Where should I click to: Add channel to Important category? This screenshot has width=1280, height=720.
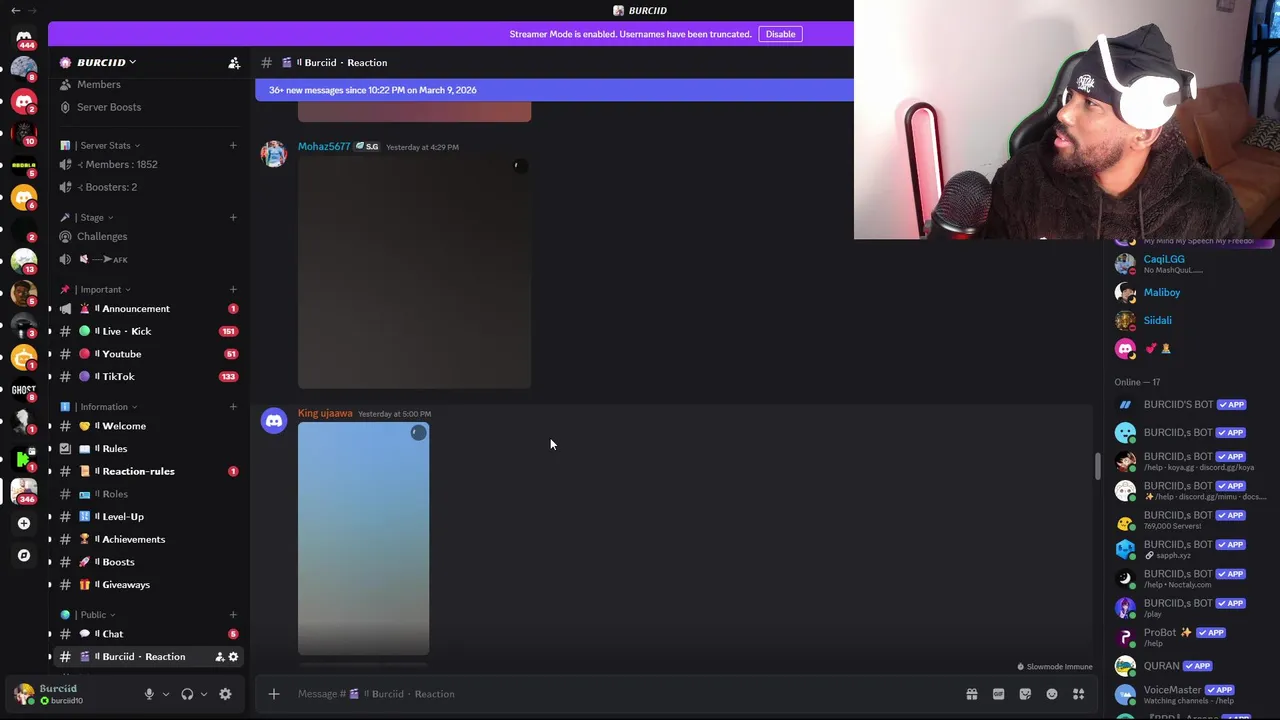233,289
